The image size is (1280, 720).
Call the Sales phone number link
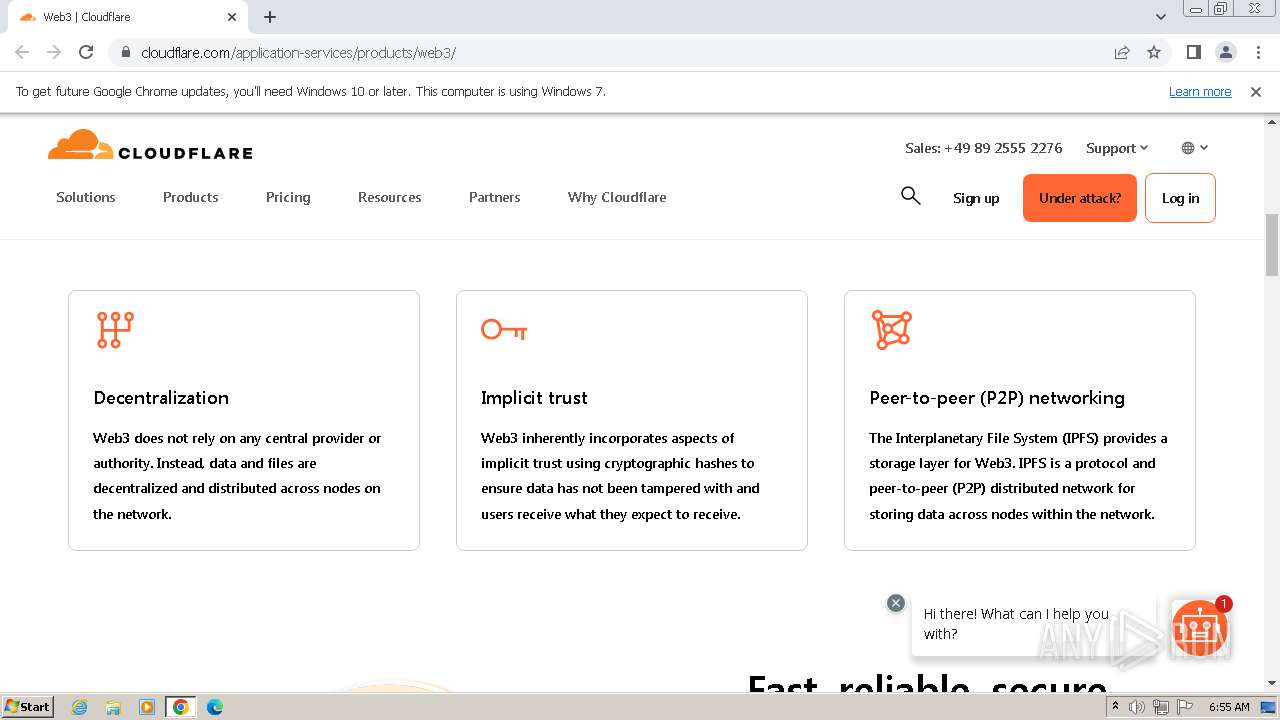(984, 148)
